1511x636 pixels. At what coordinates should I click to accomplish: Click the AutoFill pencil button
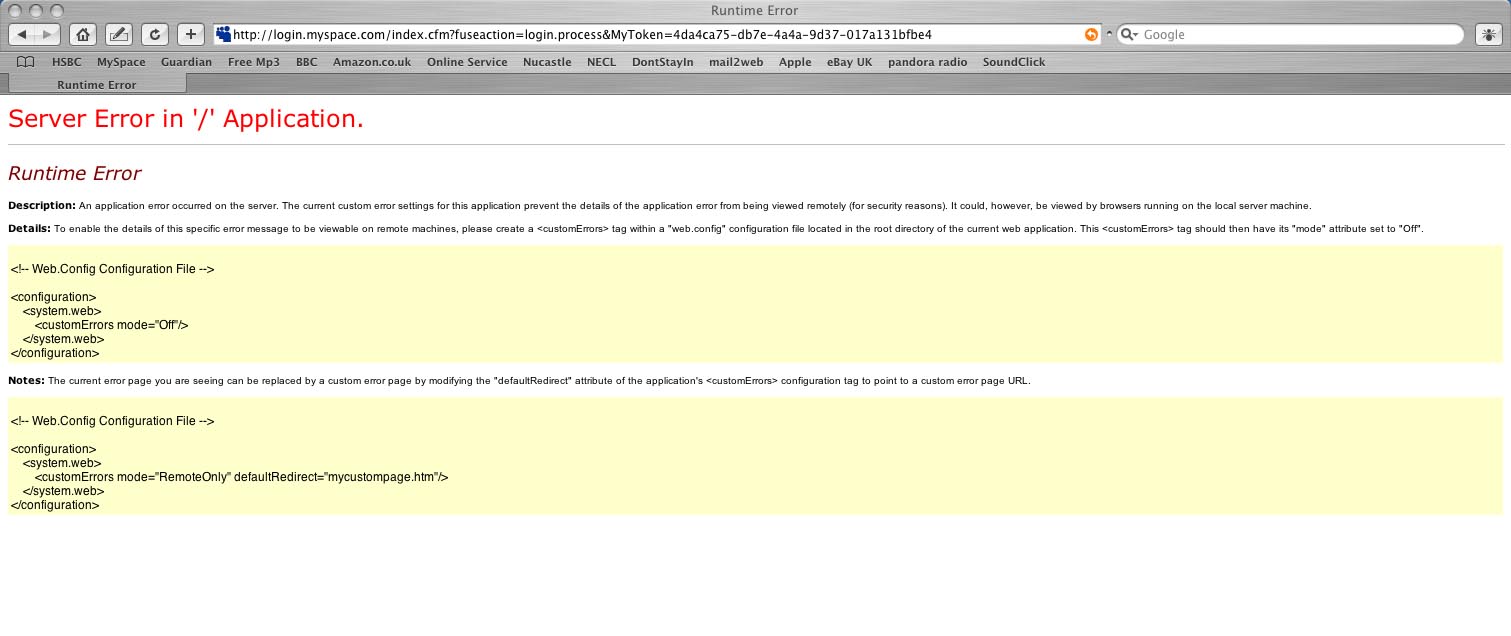click(119, 34)
